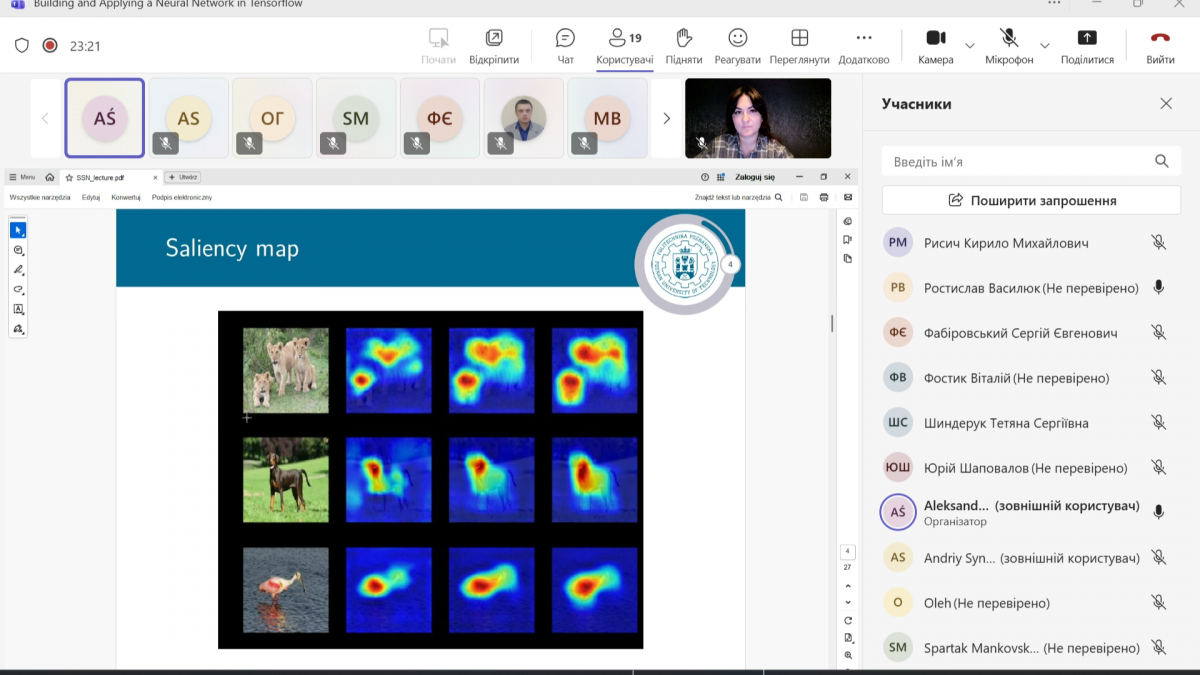The width and height of the screenshot is (1200, 675).
Task: Open the Edytuj menu in PDF viewer
Action: tap(91, 198)
